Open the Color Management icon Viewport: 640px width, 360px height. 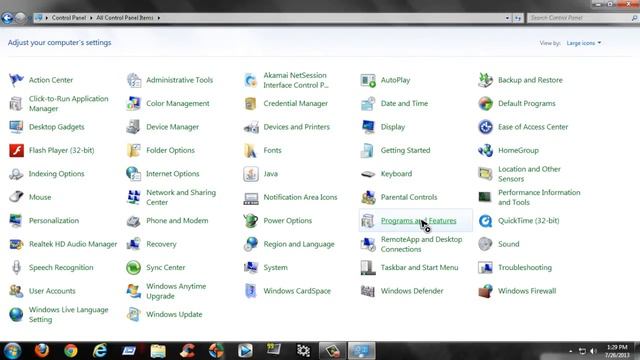133,104
